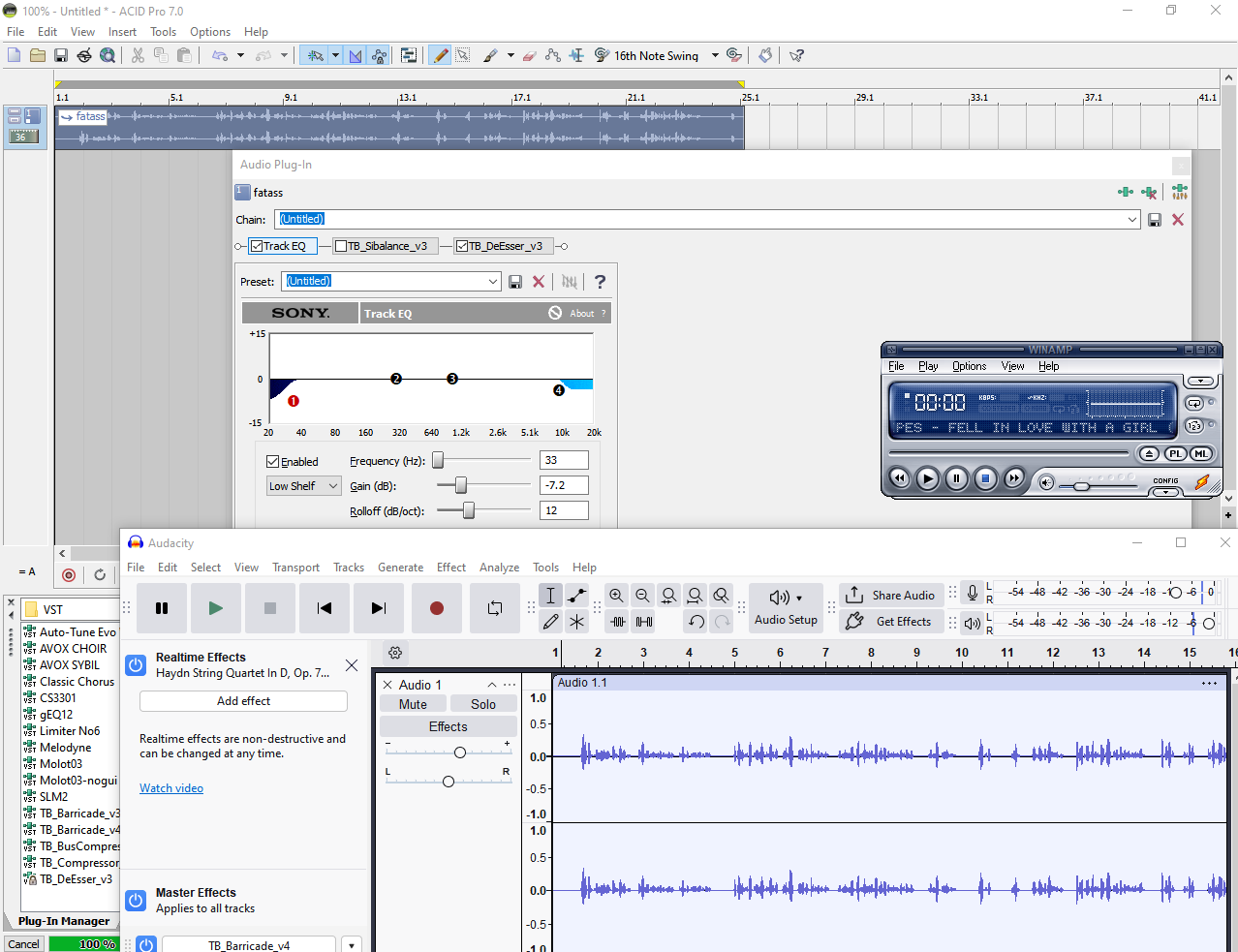Open the TB_Barricade_v4 effect dropdown arrow
The image size is (1238, 952).
tap(352, 945)
